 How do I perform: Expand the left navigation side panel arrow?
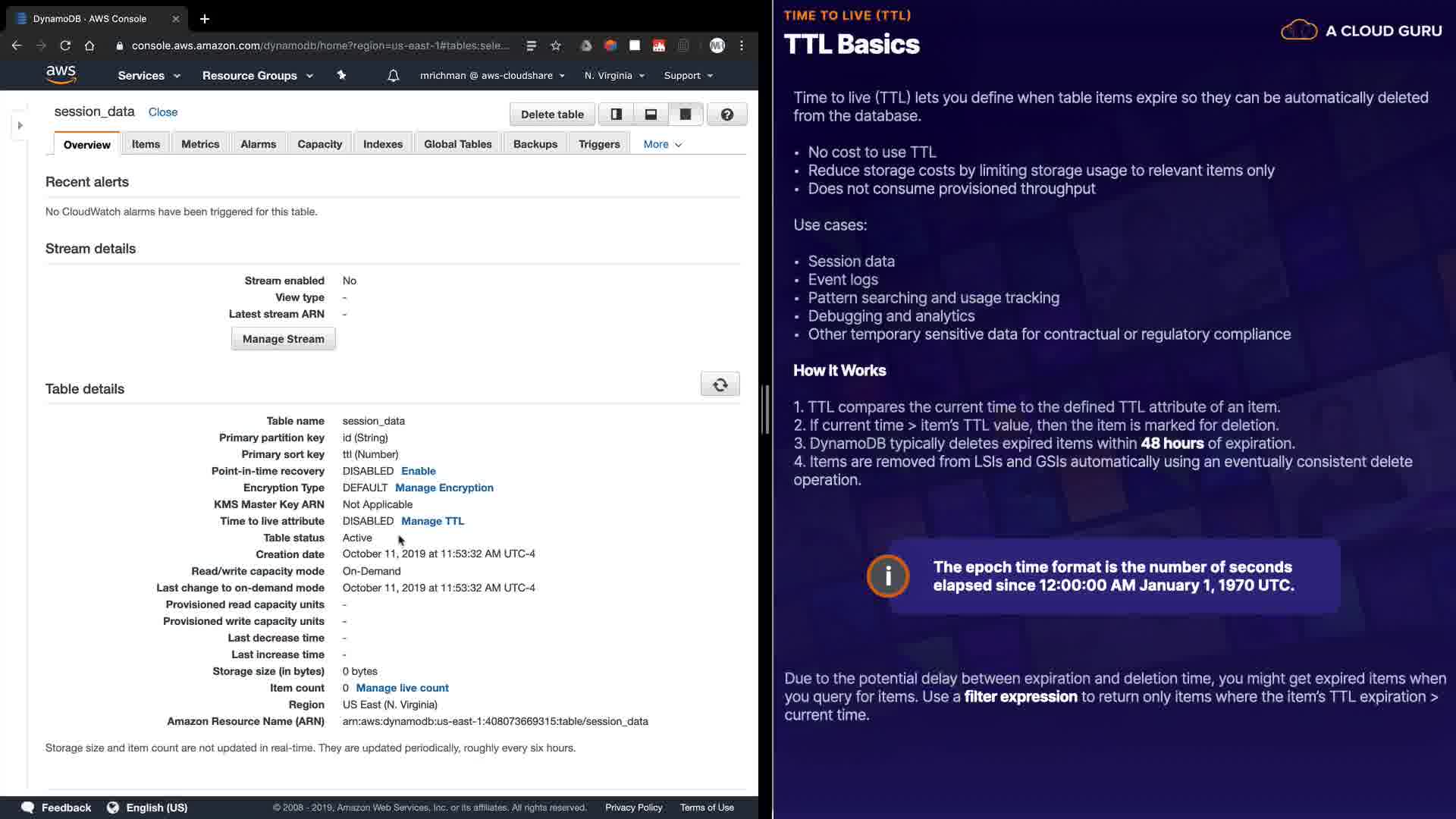20,125
